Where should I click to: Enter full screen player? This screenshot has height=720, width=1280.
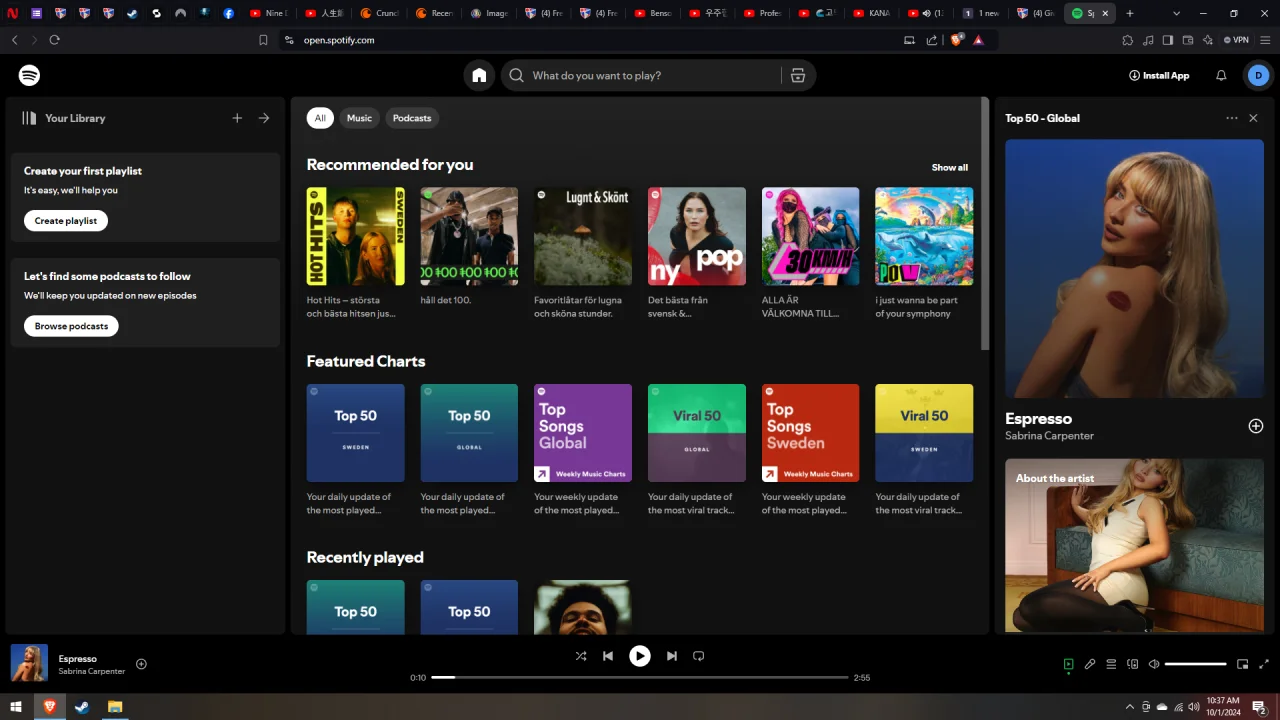[1264, 664]
